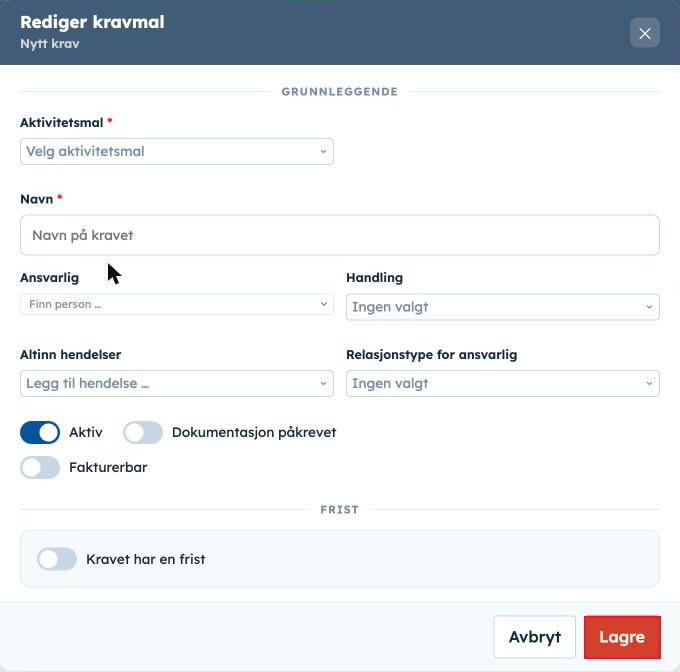This screenshot has height=672, width=680.
Task: Close the Rediger kravmal dialog with X
Action: coord(644,33)
